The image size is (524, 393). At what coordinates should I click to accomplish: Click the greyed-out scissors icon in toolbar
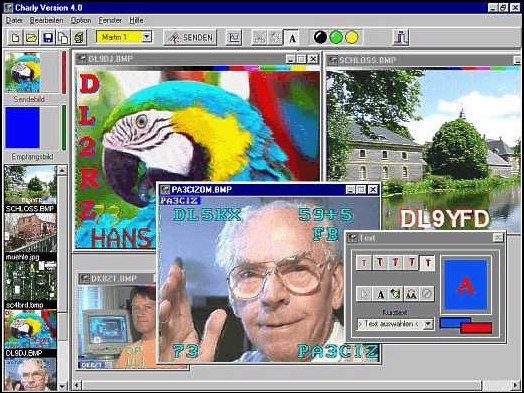[x=259, y=37]
